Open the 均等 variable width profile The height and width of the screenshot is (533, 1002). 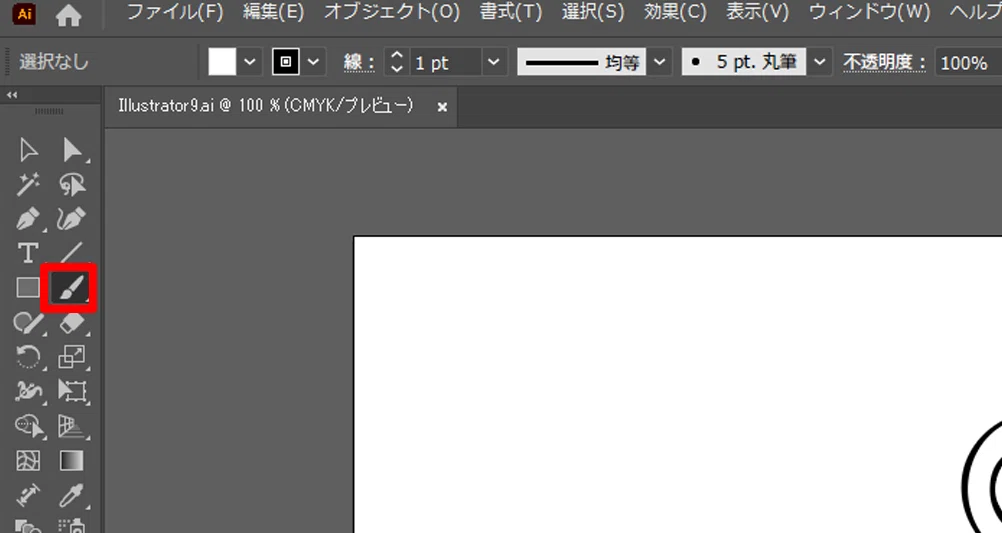582,62
